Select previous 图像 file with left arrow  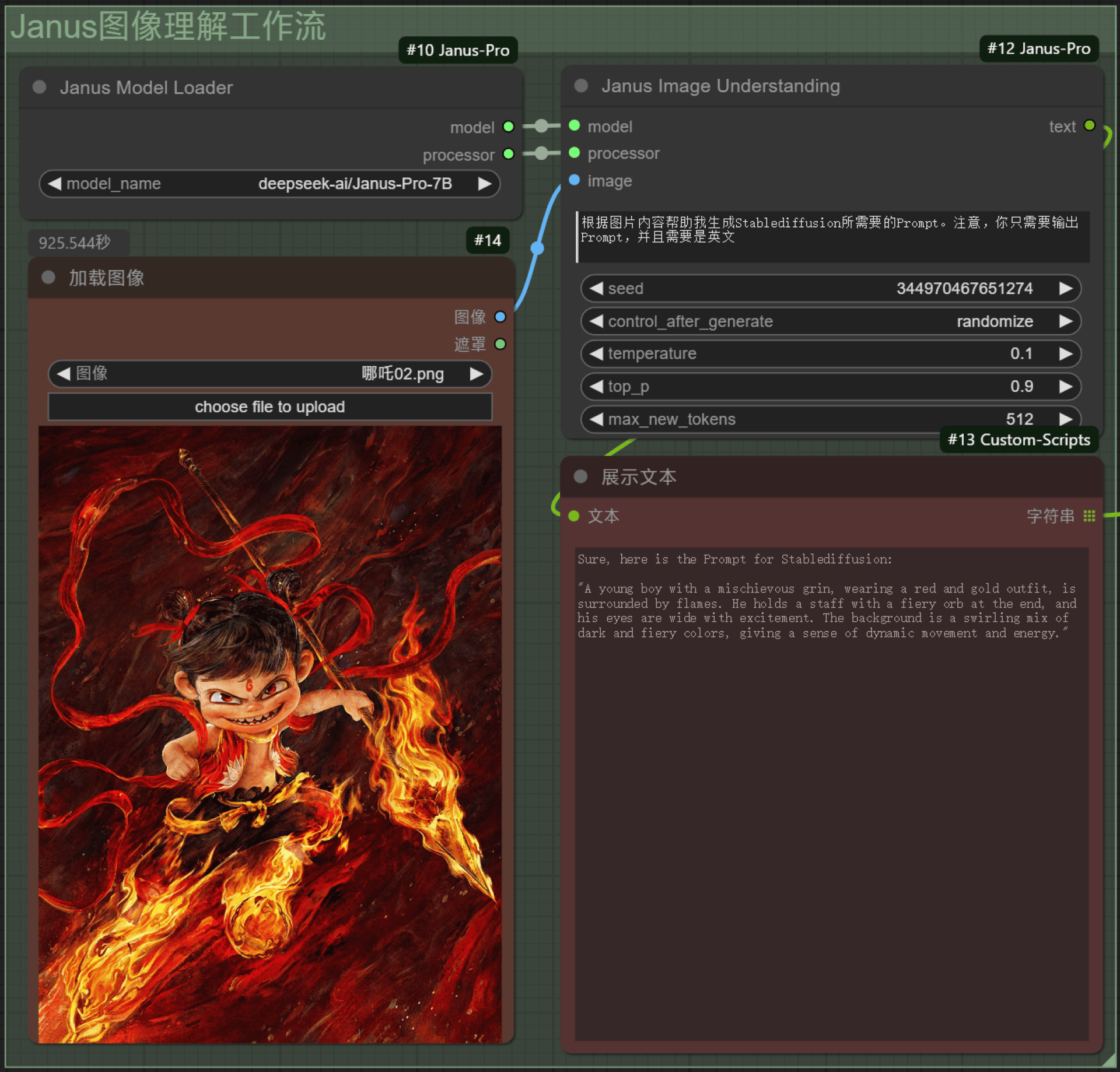point(64,374)
